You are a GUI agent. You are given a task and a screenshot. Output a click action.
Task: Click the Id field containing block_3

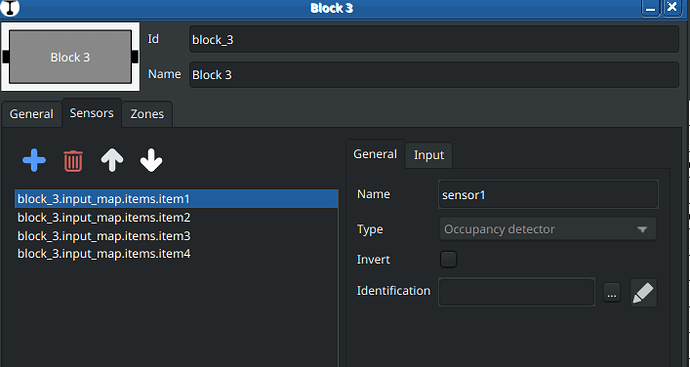click(x=434, y=40)
